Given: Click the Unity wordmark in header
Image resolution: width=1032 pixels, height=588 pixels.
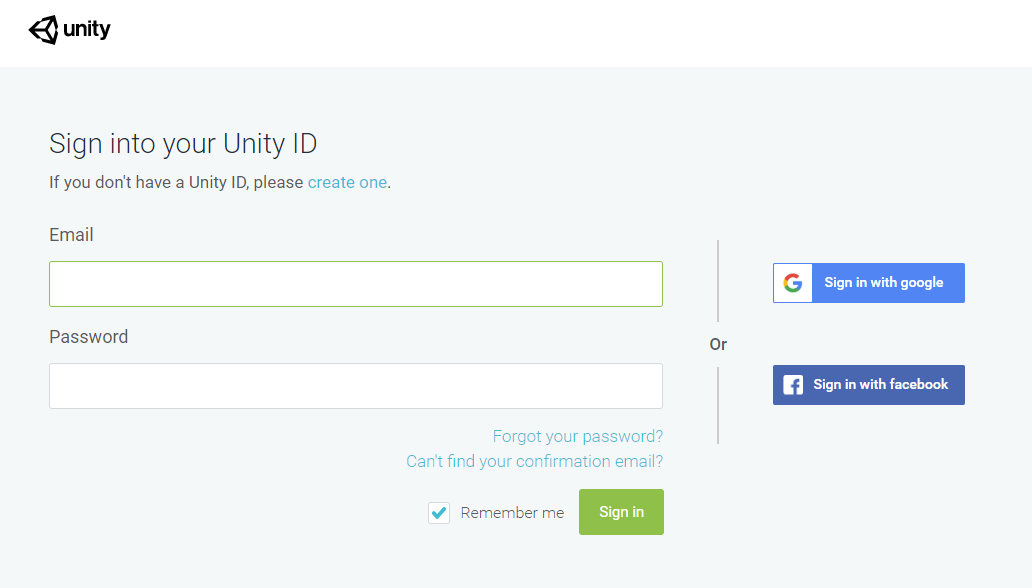Looking at the screenshot, I should 87,30.
